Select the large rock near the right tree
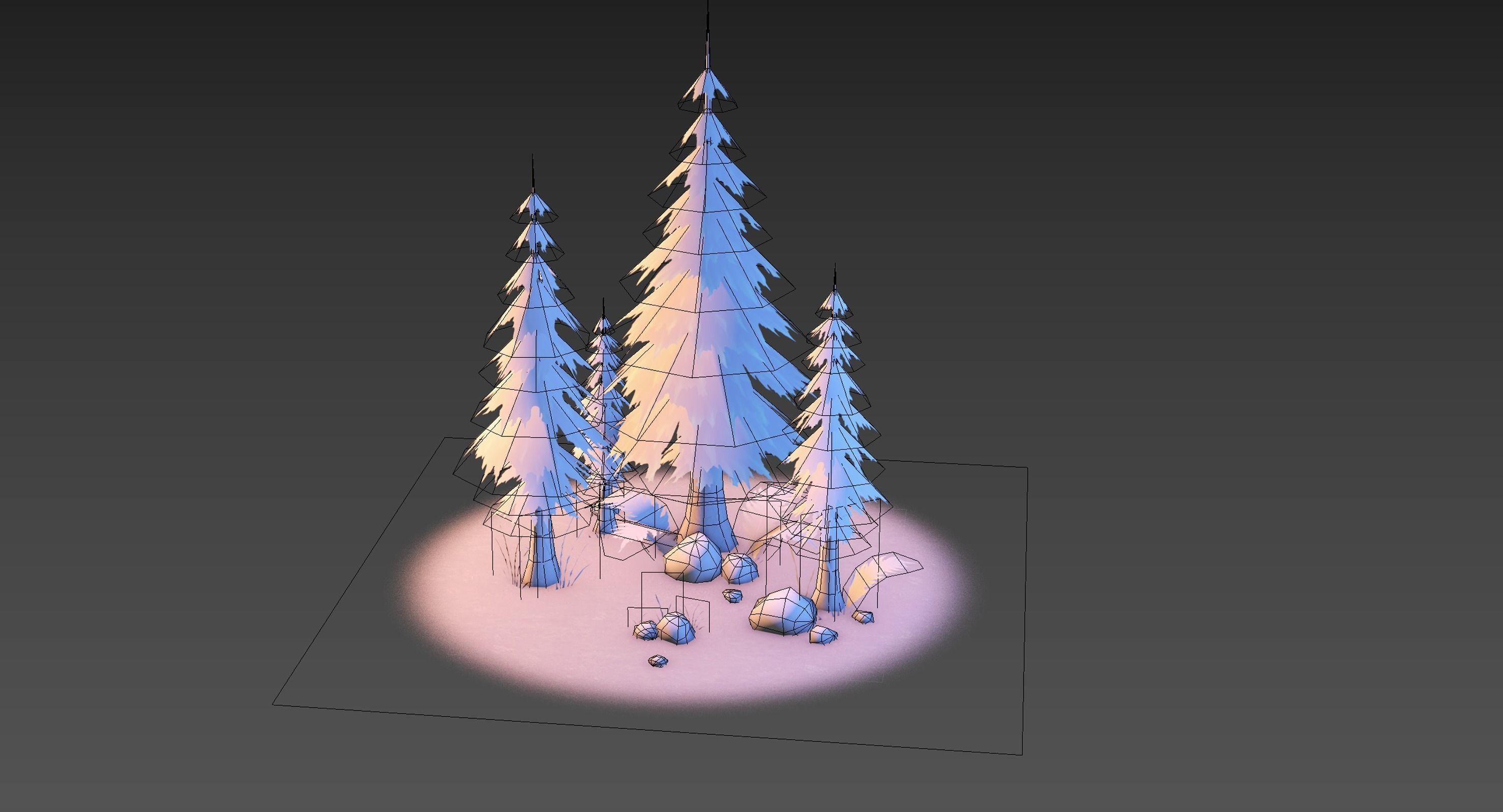 (782, 611)
